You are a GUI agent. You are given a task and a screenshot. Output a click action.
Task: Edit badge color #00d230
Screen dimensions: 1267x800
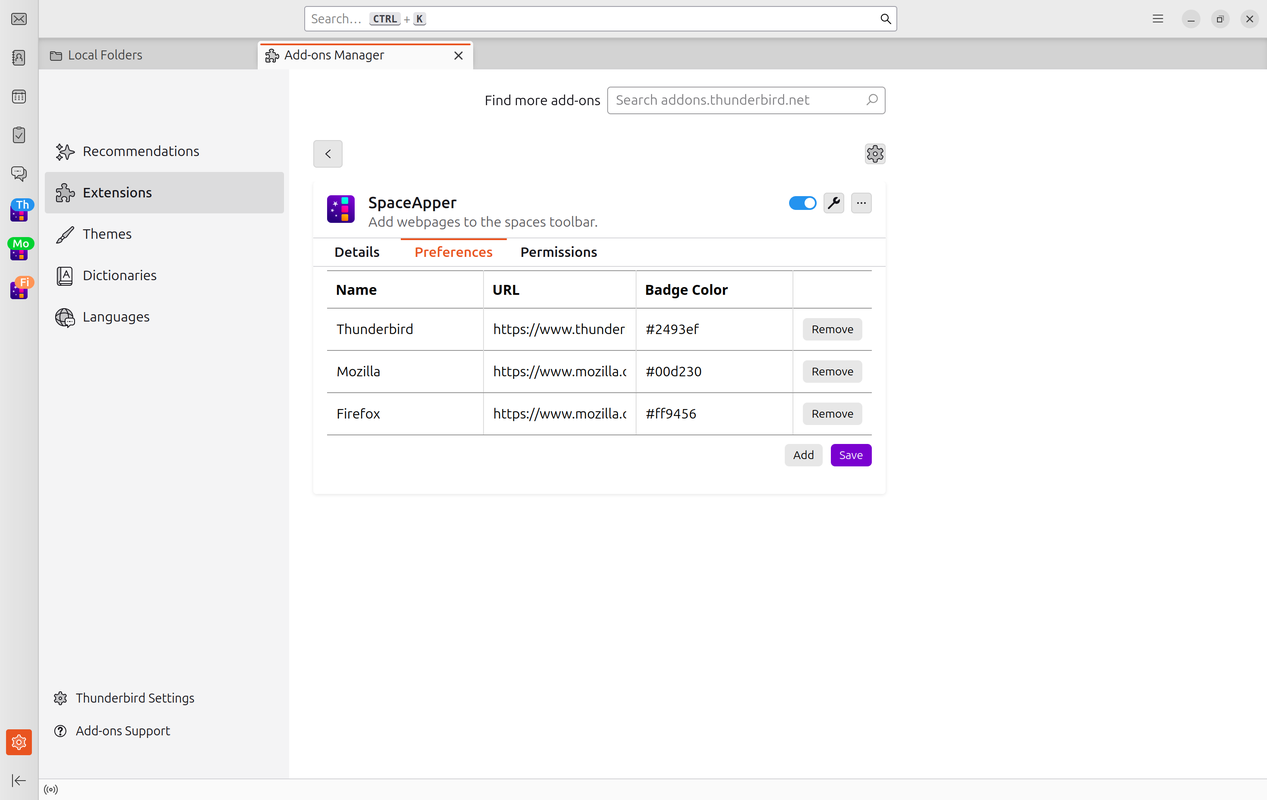coord(714,371)
